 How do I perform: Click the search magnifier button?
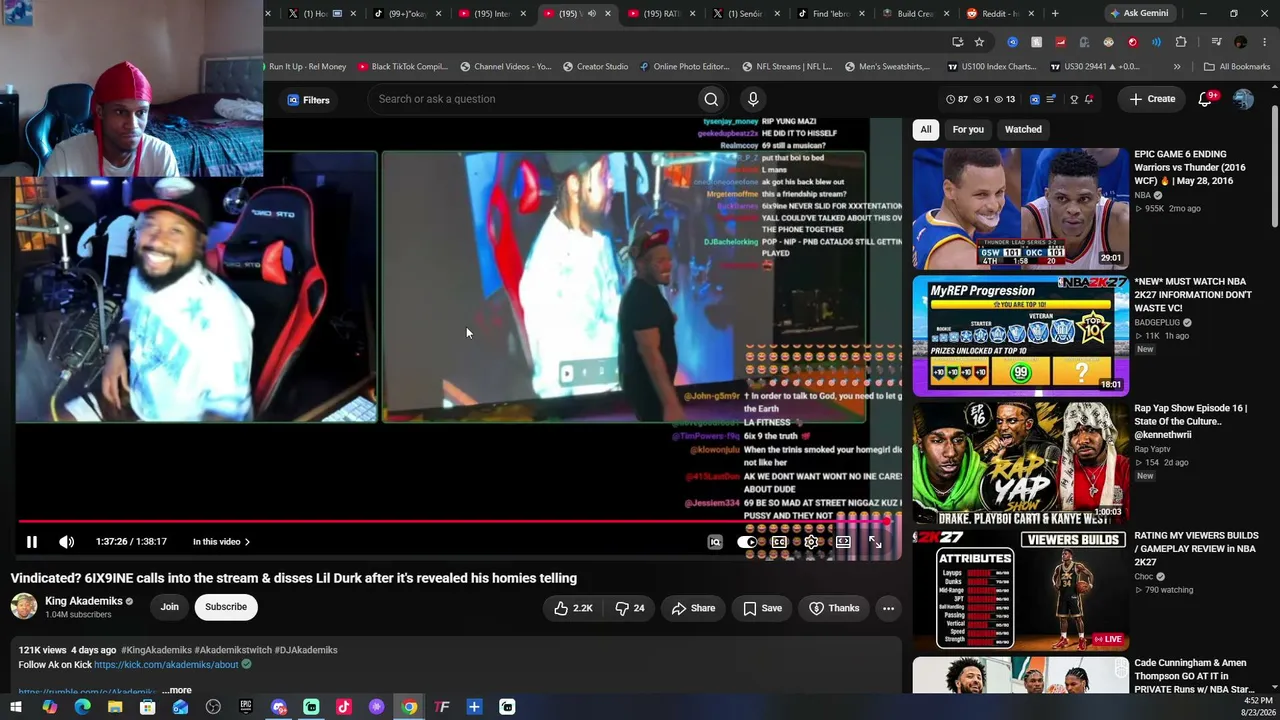pyautogui.click(x=711, y=99)
